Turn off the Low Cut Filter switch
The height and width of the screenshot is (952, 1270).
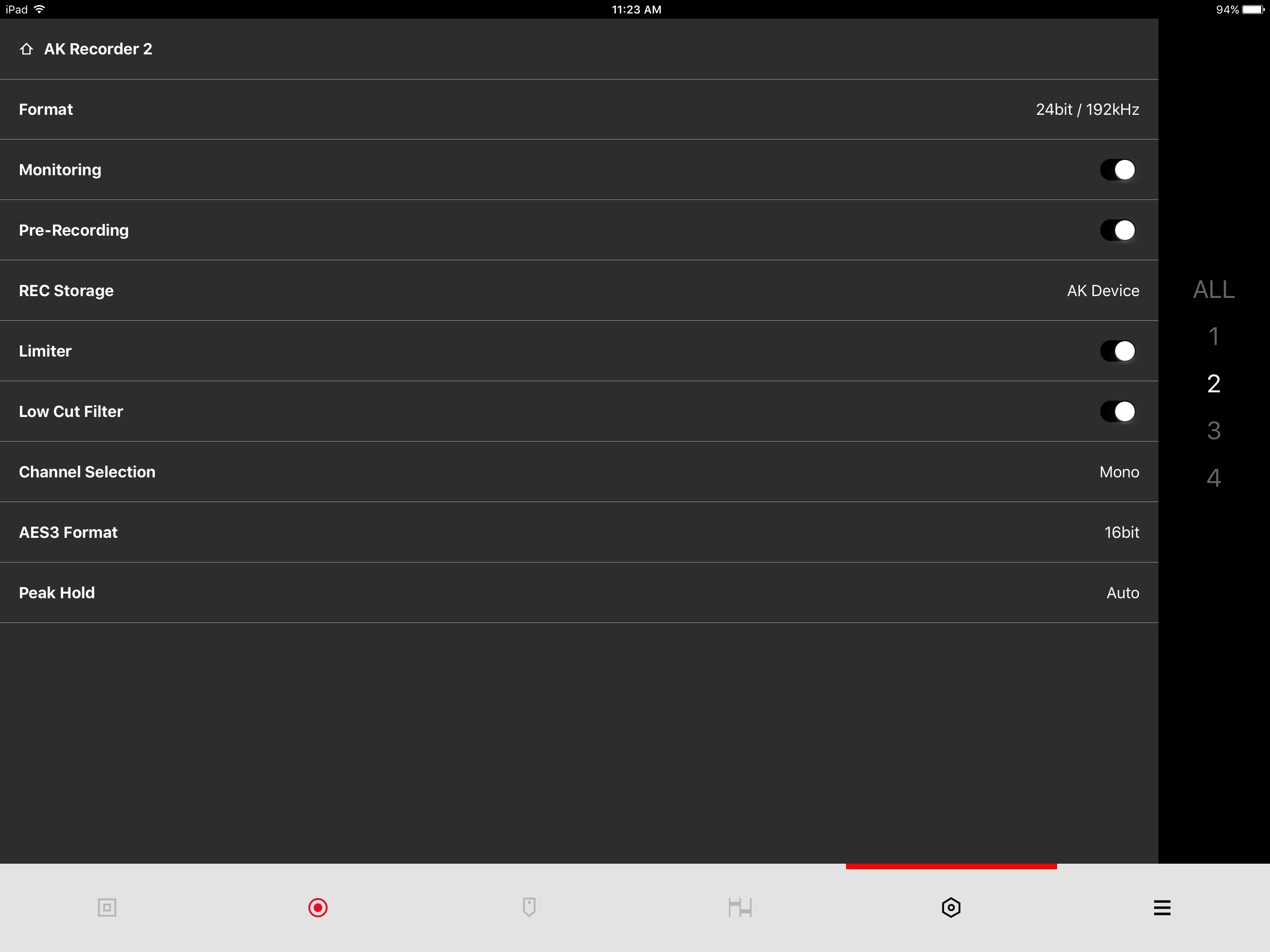point(1118,412)
